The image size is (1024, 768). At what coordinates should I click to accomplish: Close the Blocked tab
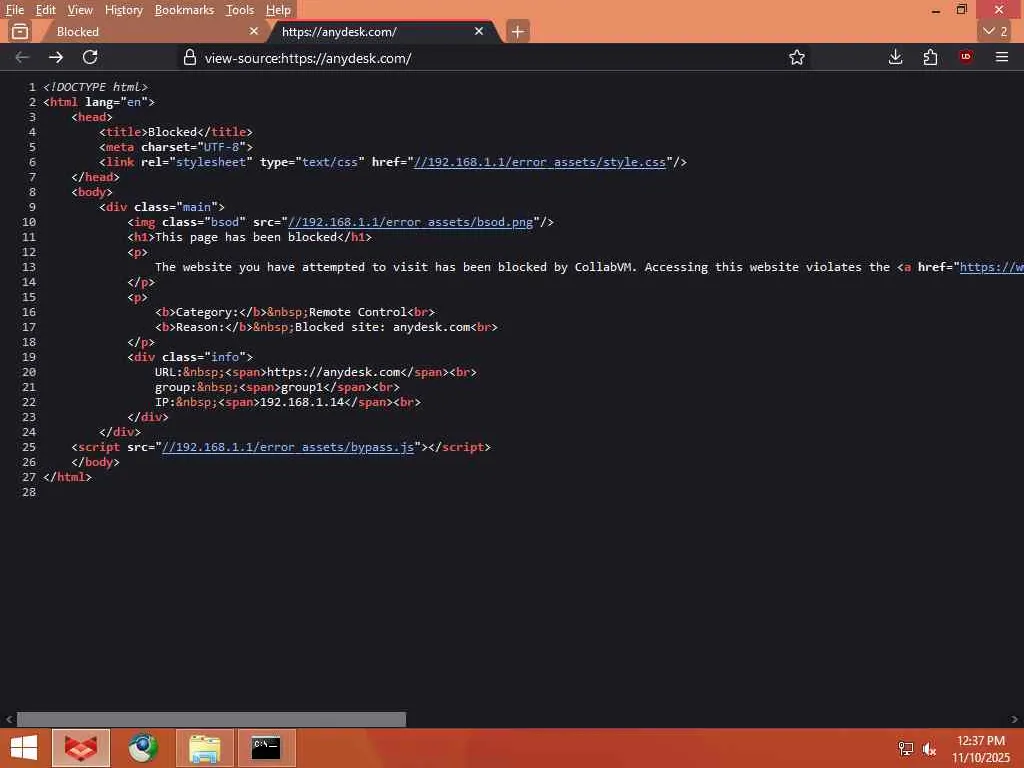click(253, 31)
